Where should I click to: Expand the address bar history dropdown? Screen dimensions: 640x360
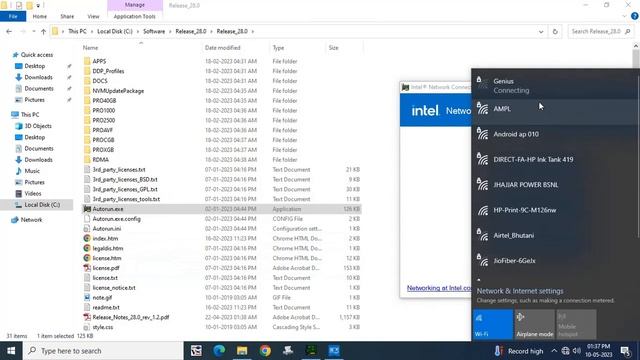click(541, 31)
